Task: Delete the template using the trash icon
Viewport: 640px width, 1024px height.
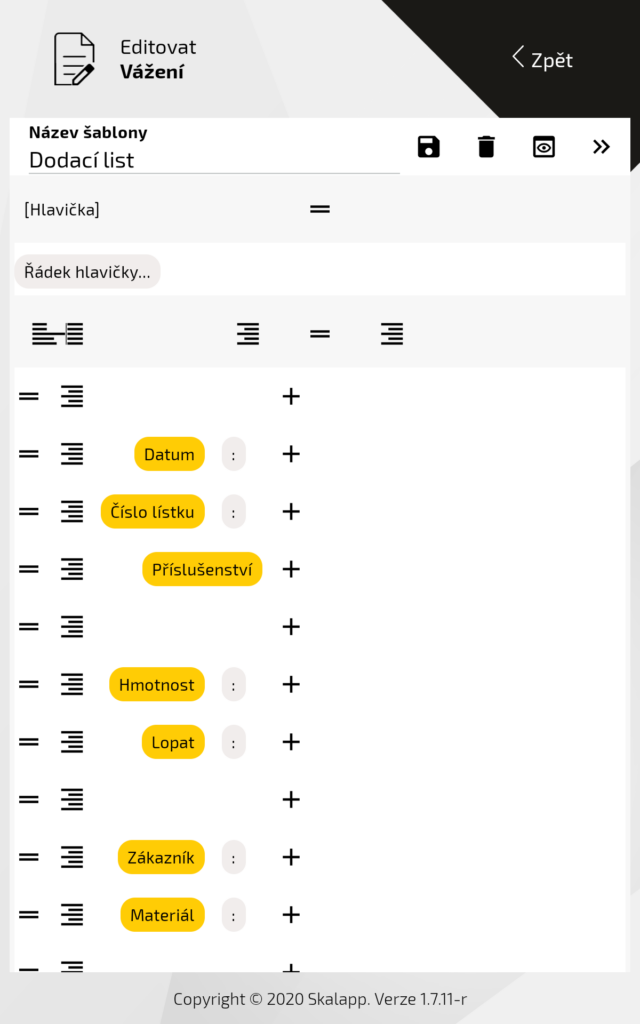Action: (486, 147)
